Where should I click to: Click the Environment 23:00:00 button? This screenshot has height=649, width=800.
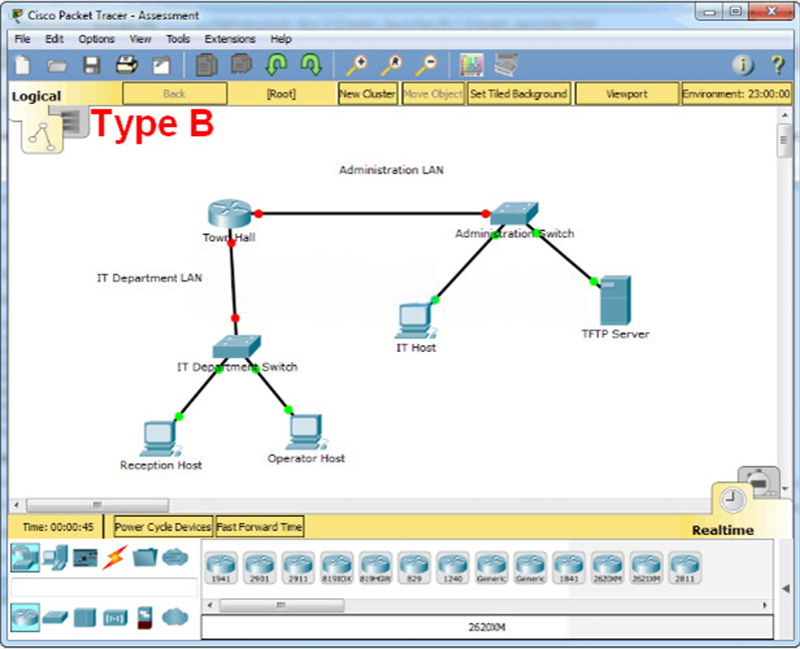(x=736, y=94)
